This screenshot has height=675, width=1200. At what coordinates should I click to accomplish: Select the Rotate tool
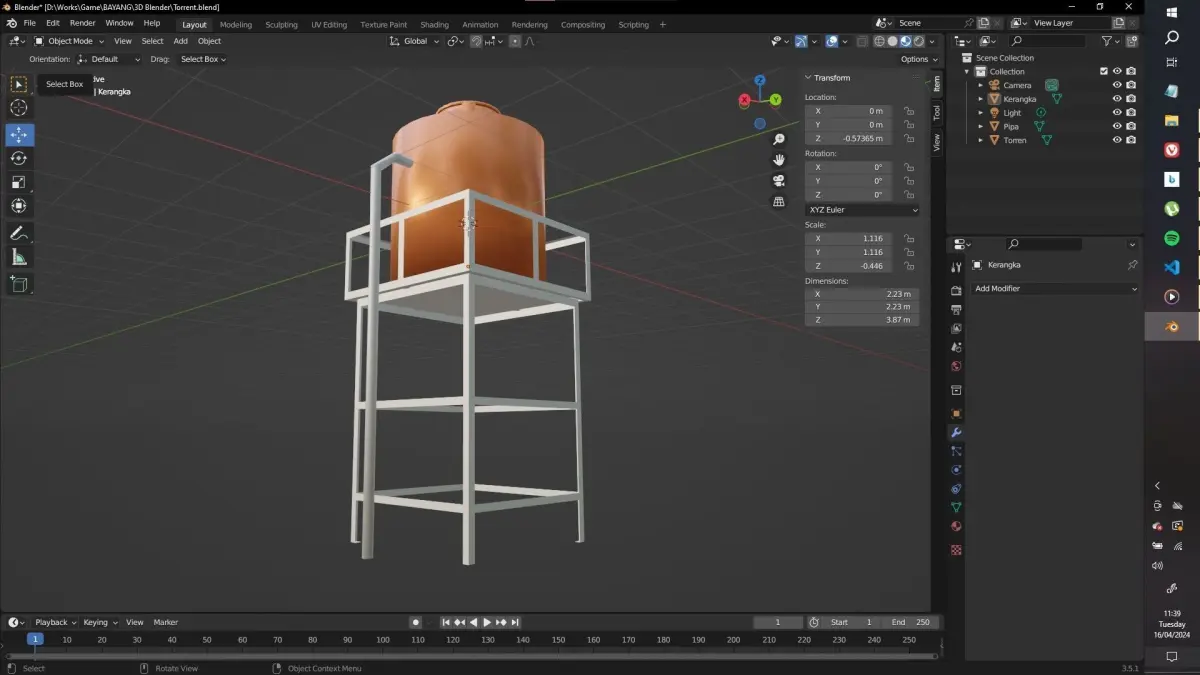point(19,158)
